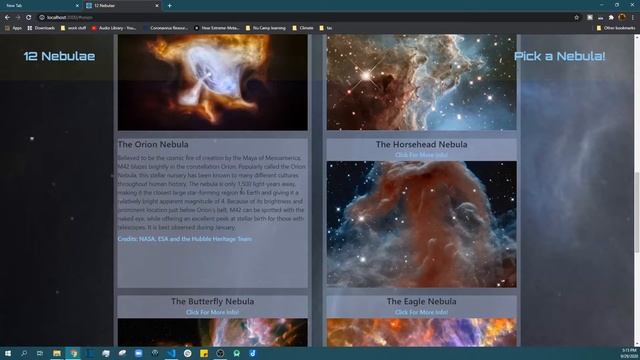Open the Coronavirus Resource bookmark
The height and width of the screenshot is (360, 640).
(166, 28)
